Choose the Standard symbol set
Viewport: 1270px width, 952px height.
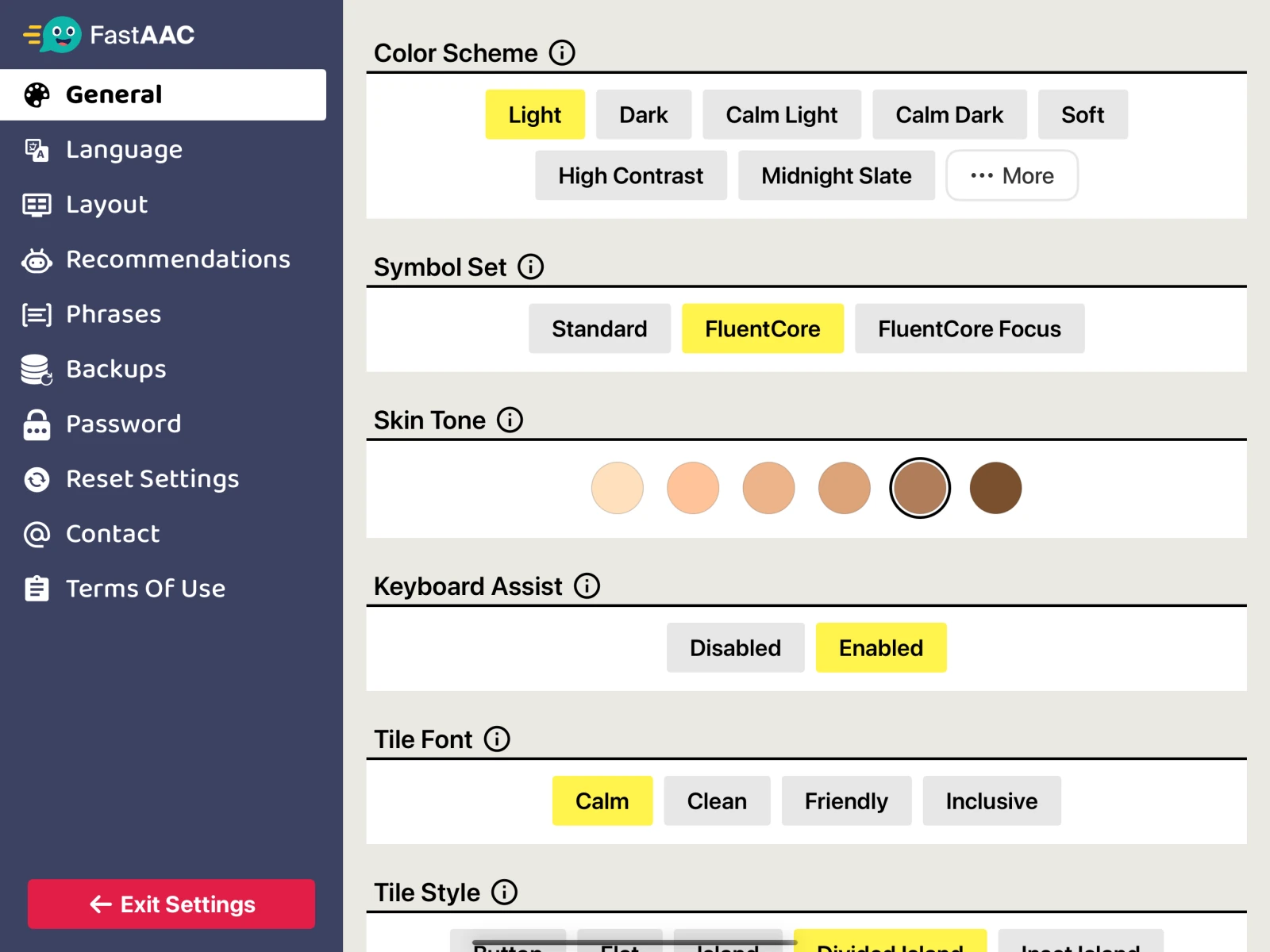[600, 328]
